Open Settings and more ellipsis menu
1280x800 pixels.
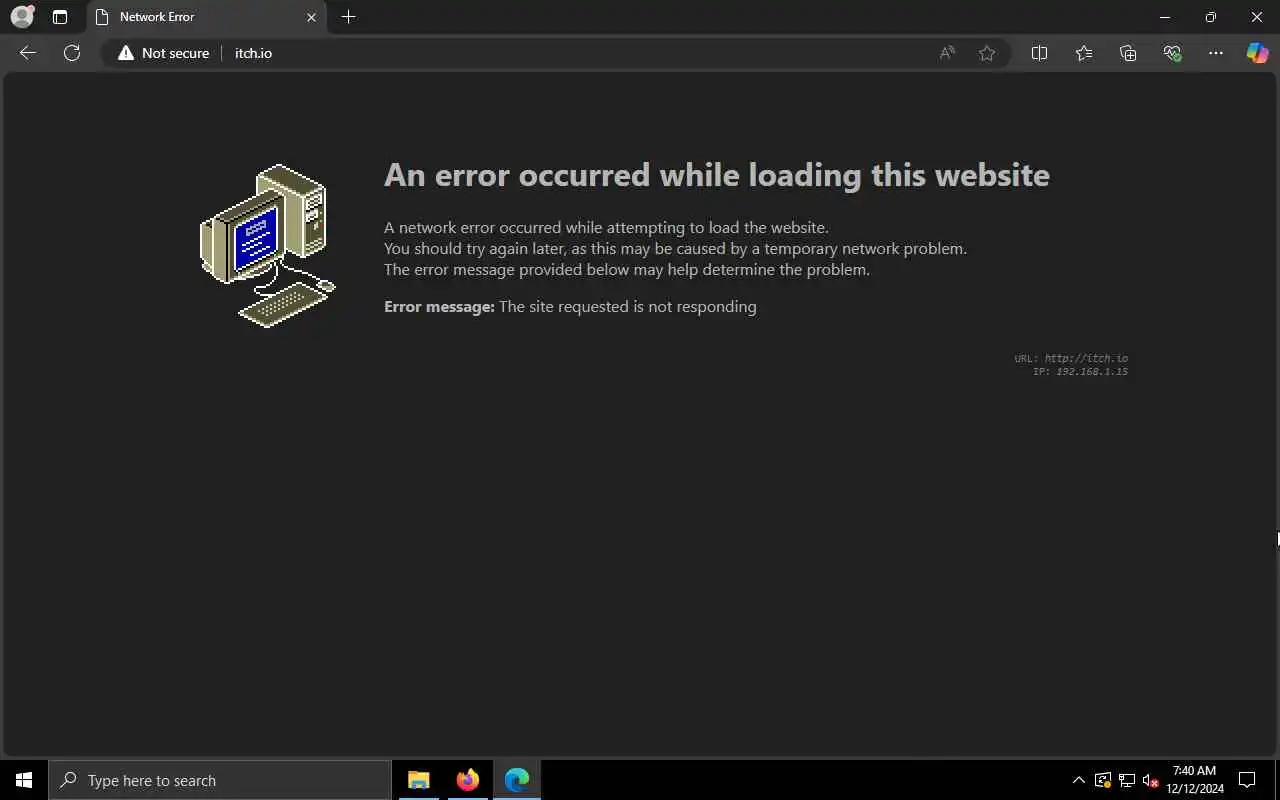click(x=1216, y=53)
